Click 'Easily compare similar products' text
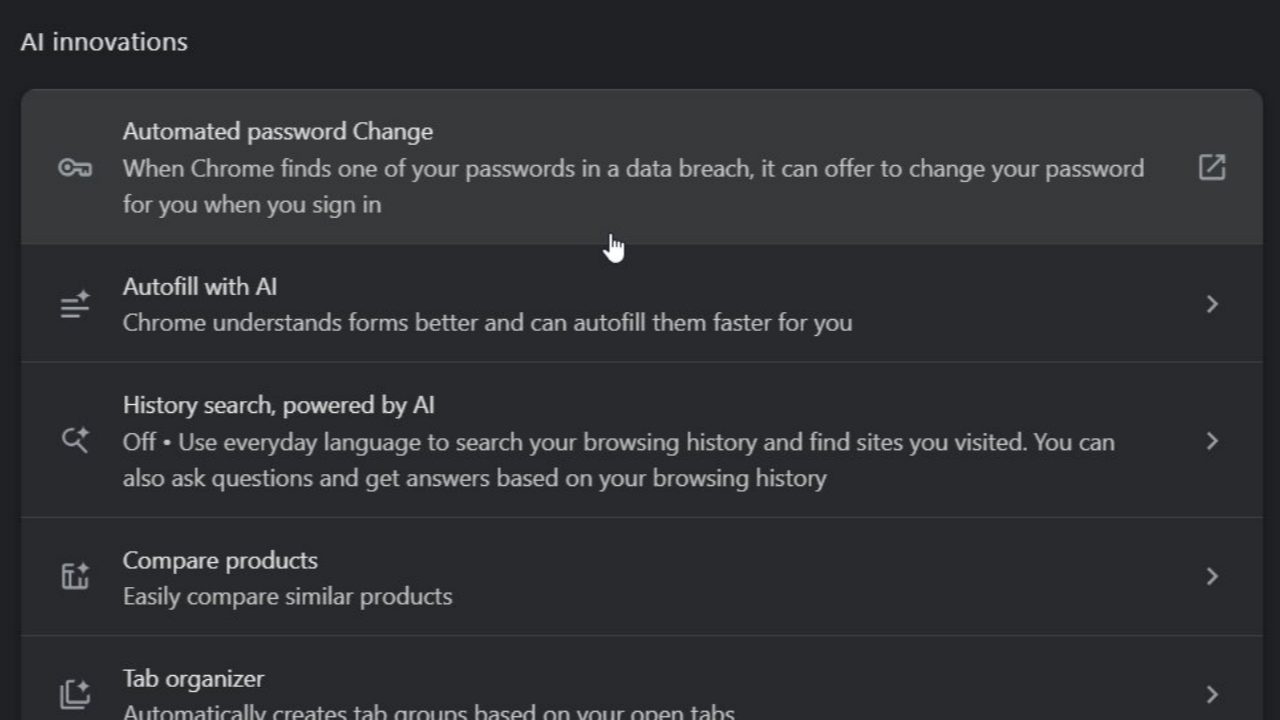Image resolution: width=1280 pixels, height=720 pixels. click(x=288, y=596)
